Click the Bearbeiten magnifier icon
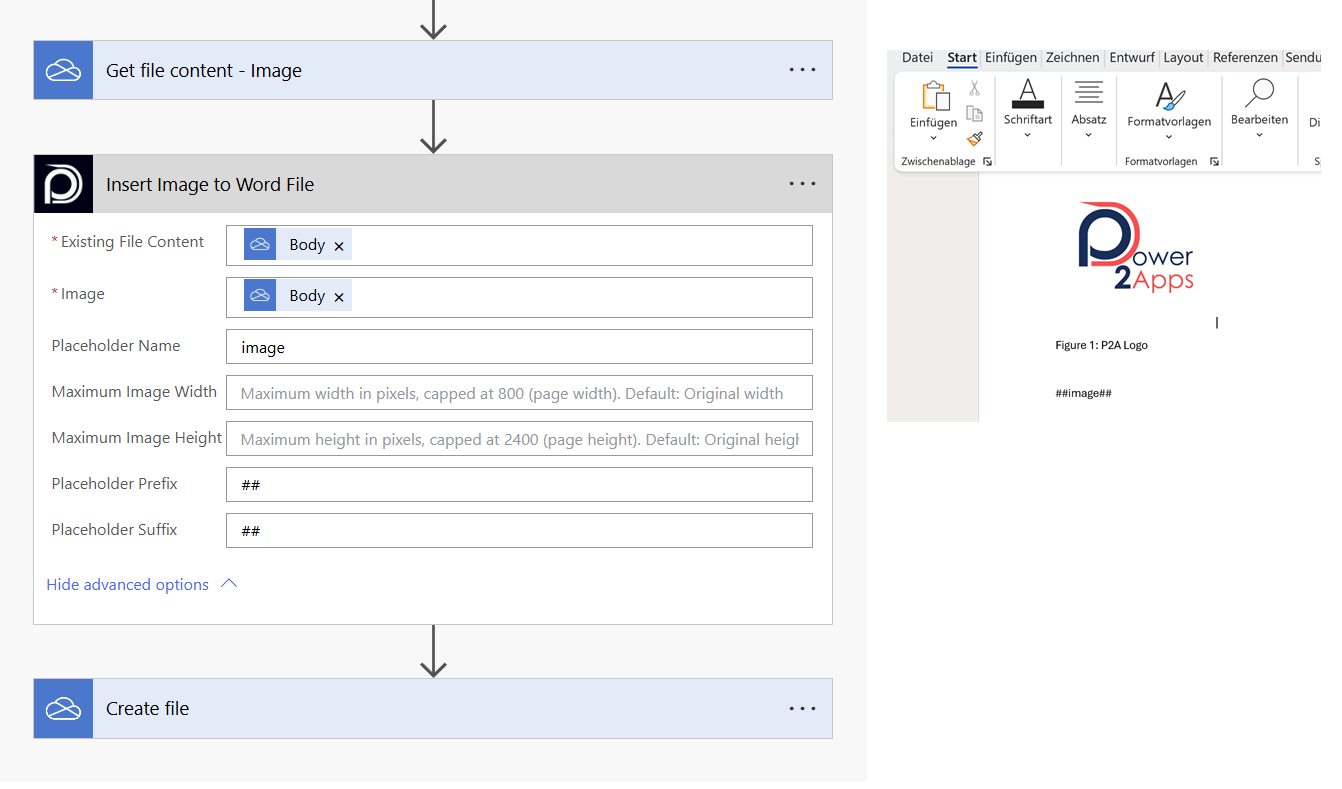The width and height of the screenshot is (1342, 789). point(1259,93)
